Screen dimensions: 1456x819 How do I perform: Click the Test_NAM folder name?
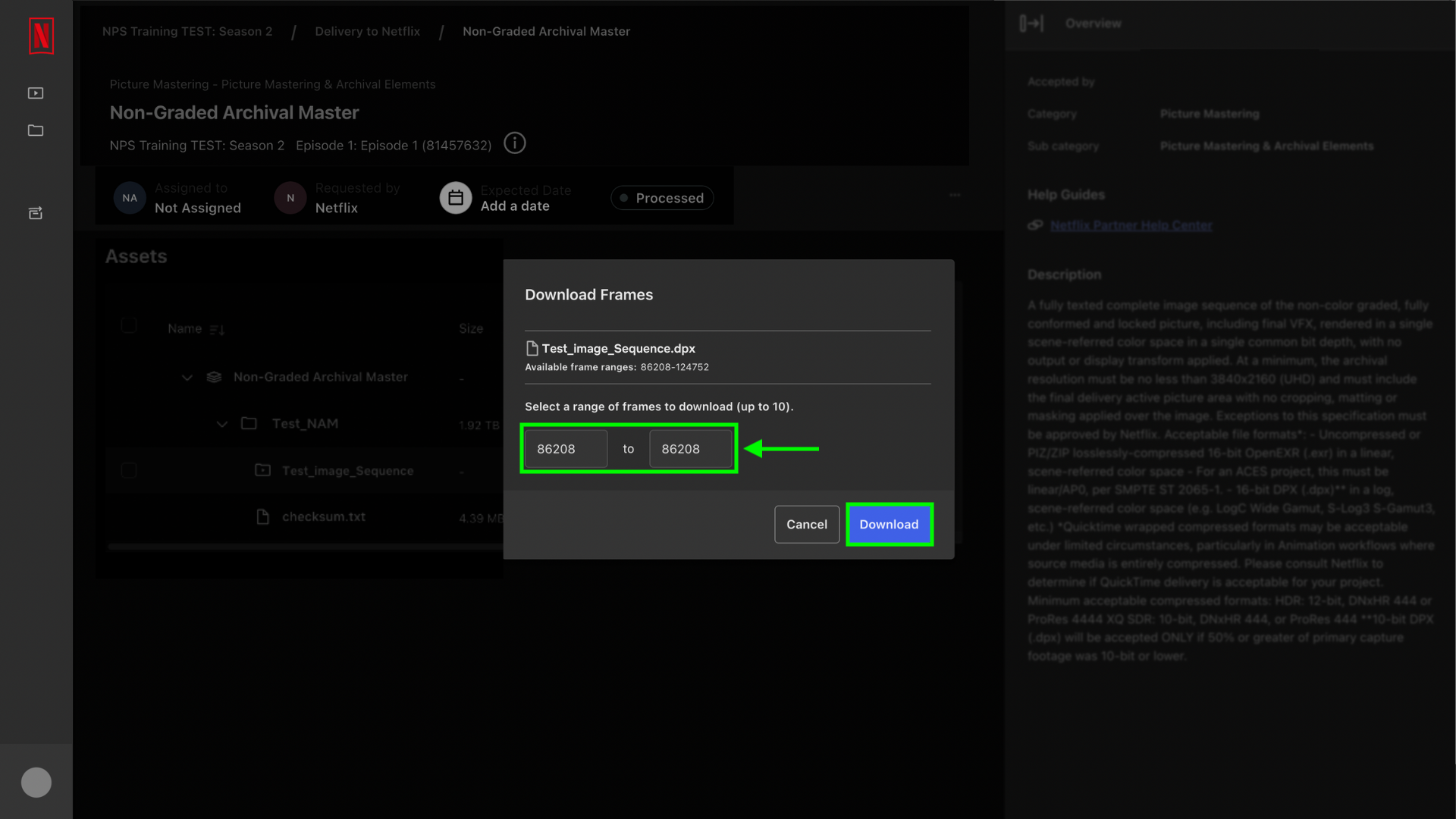pyautogui.click(x=305, y=424)
